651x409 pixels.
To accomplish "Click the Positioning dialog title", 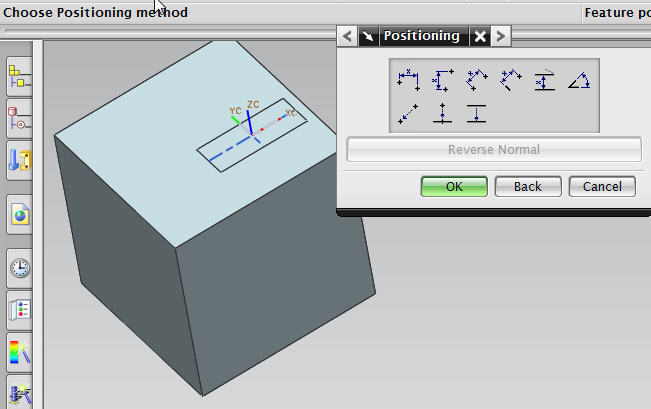I will pyautogui.click(x=422, y=36).
